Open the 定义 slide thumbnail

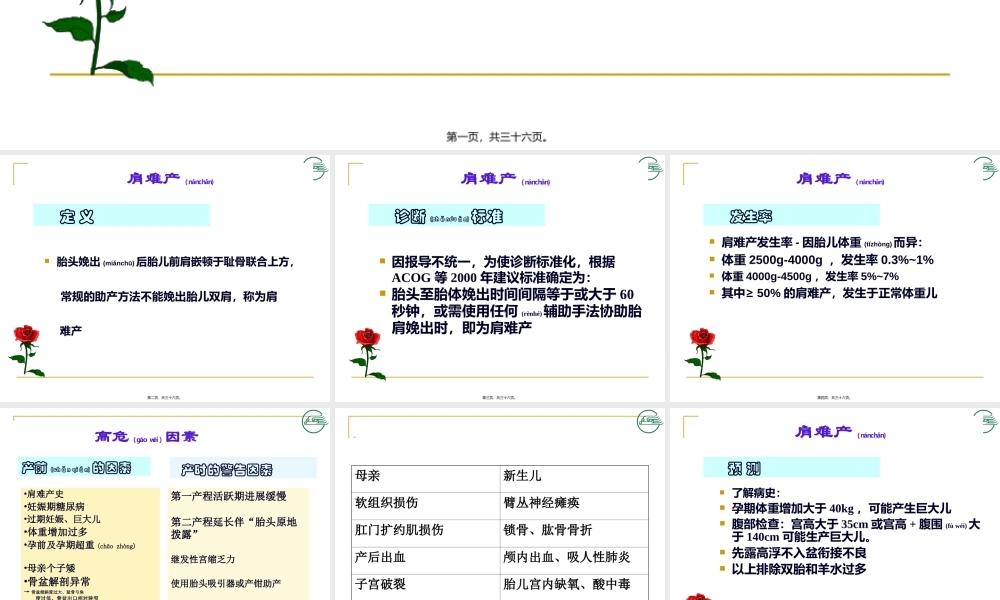click(165, 278)
